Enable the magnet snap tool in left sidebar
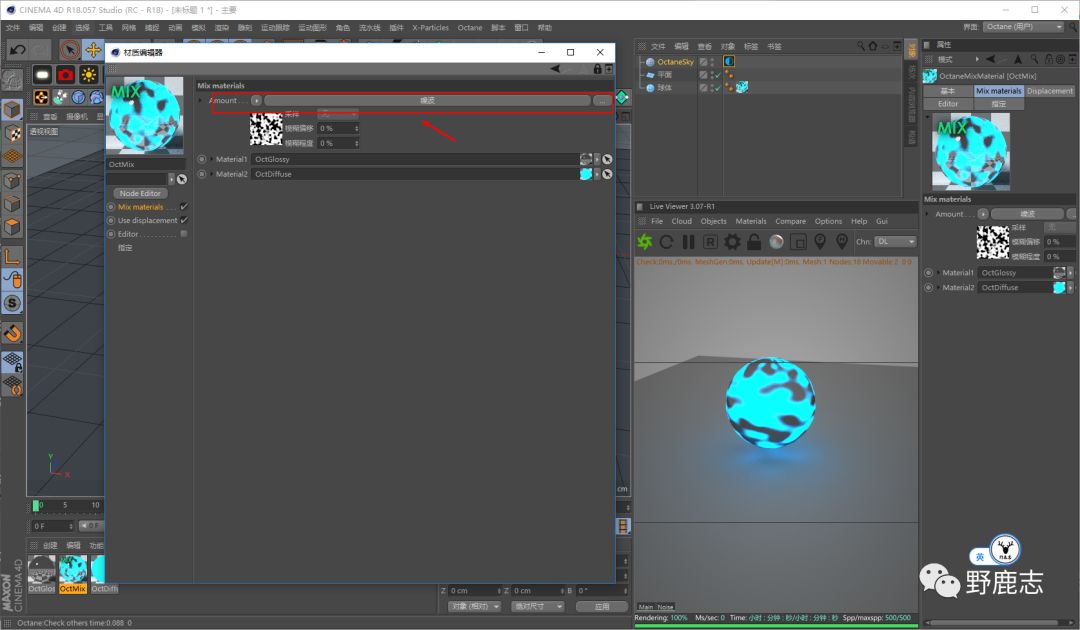 tap(12, 332)
